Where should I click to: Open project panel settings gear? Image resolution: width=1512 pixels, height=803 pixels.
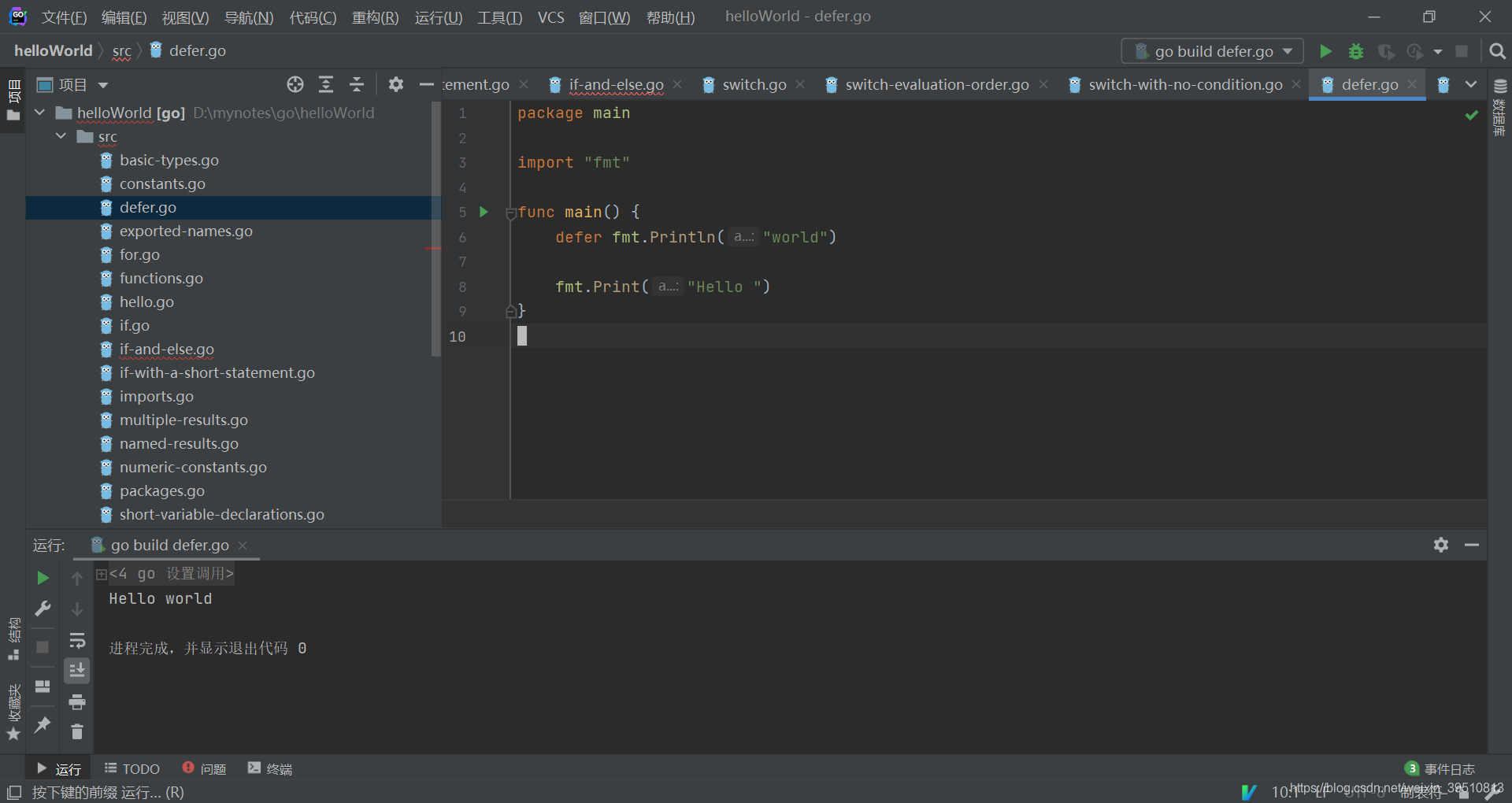pos(396,84)
